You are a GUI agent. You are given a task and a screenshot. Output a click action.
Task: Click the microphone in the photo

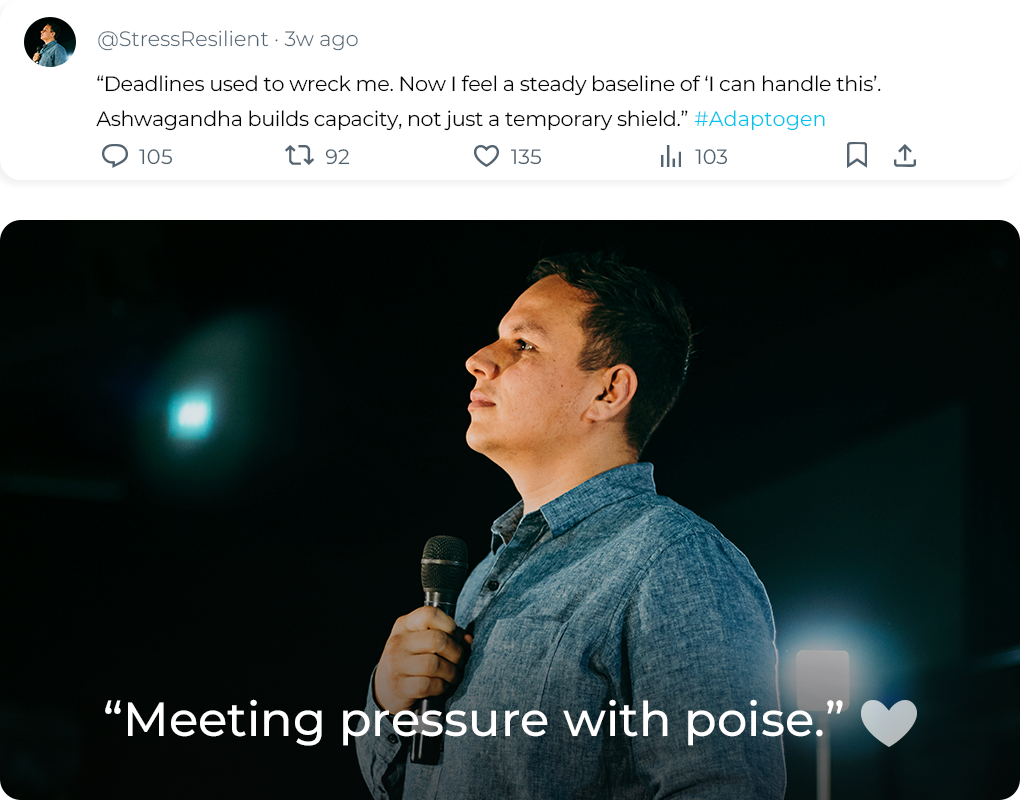[x=443, y=572]
